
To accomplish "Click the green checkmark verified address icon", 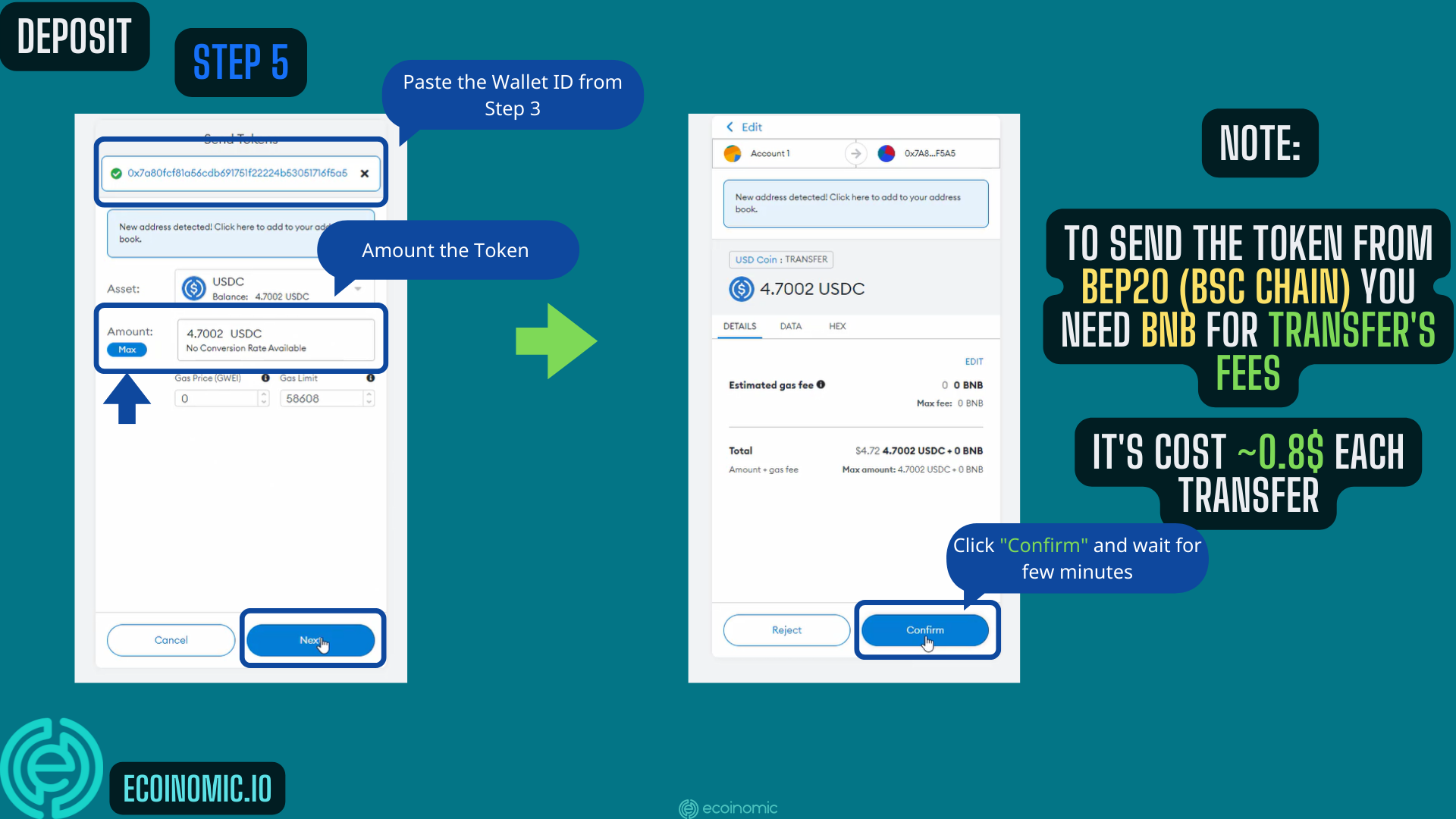I will tap(114, 173).
